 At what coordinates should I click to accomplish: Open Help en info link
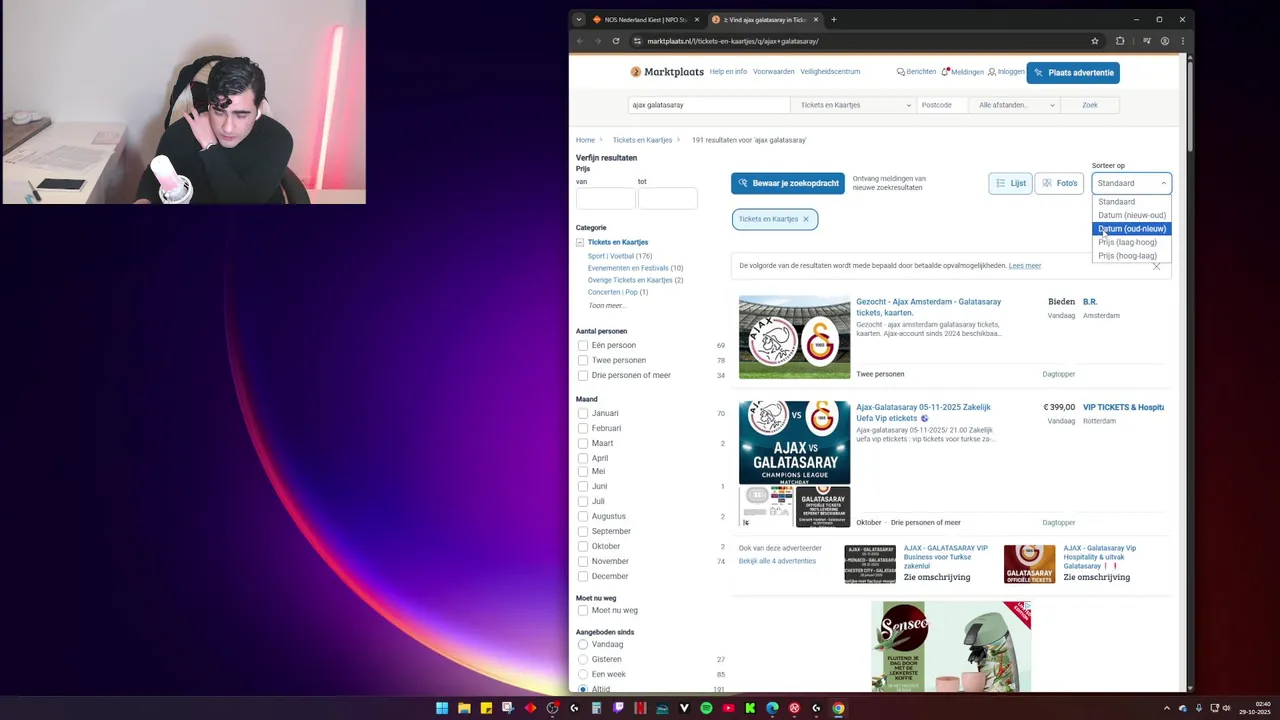(x=728, y=72)
